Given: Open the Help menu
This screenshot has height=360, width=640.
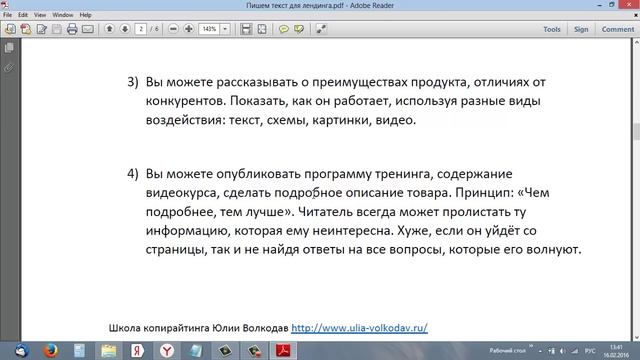Looking at the screenshot, I should coord(85,15).
